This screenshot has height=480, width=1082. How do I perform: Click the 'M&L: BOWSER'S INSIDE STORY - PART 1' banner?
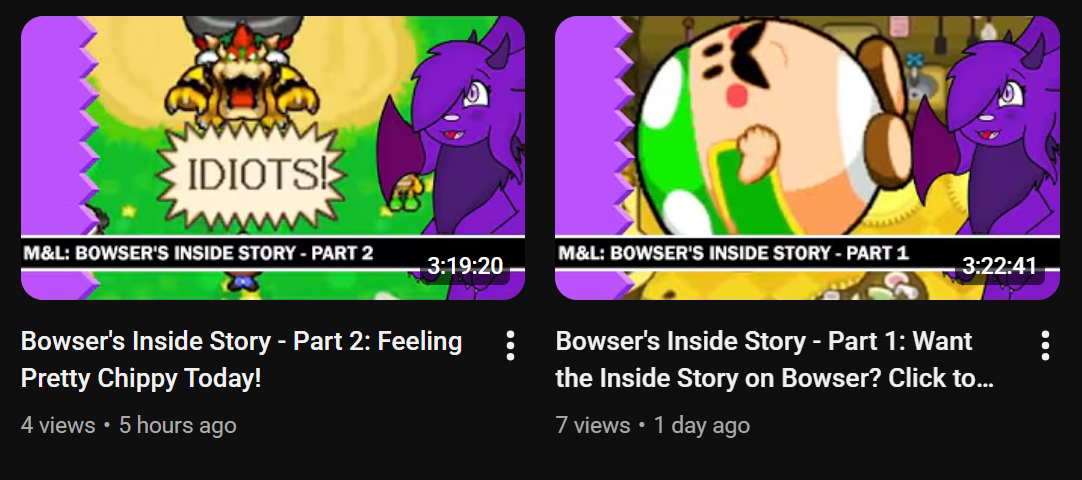pyautogui.click(x=733, y=253)
